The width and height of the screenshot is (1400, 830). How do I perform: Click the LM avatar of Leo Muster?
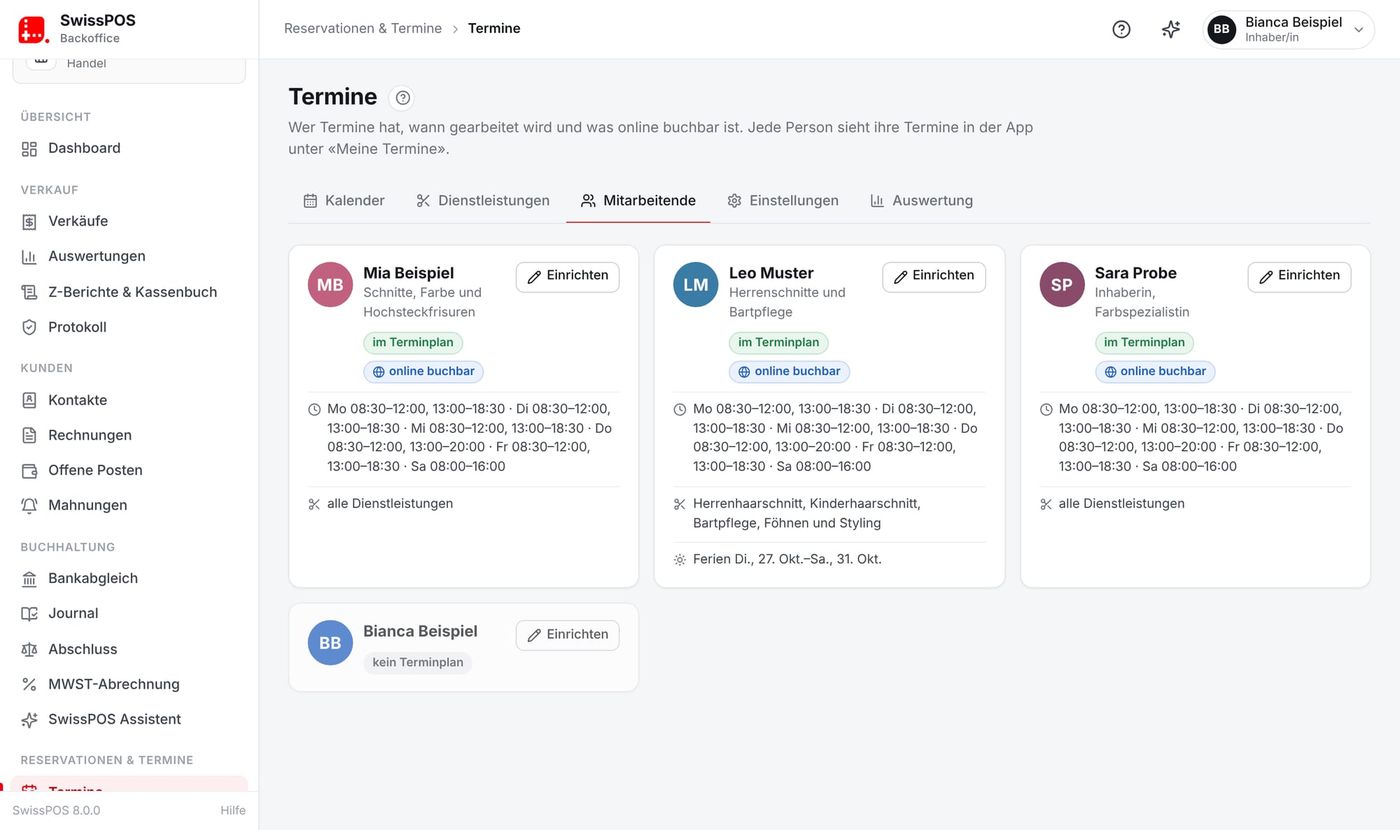tap(696, 285)
